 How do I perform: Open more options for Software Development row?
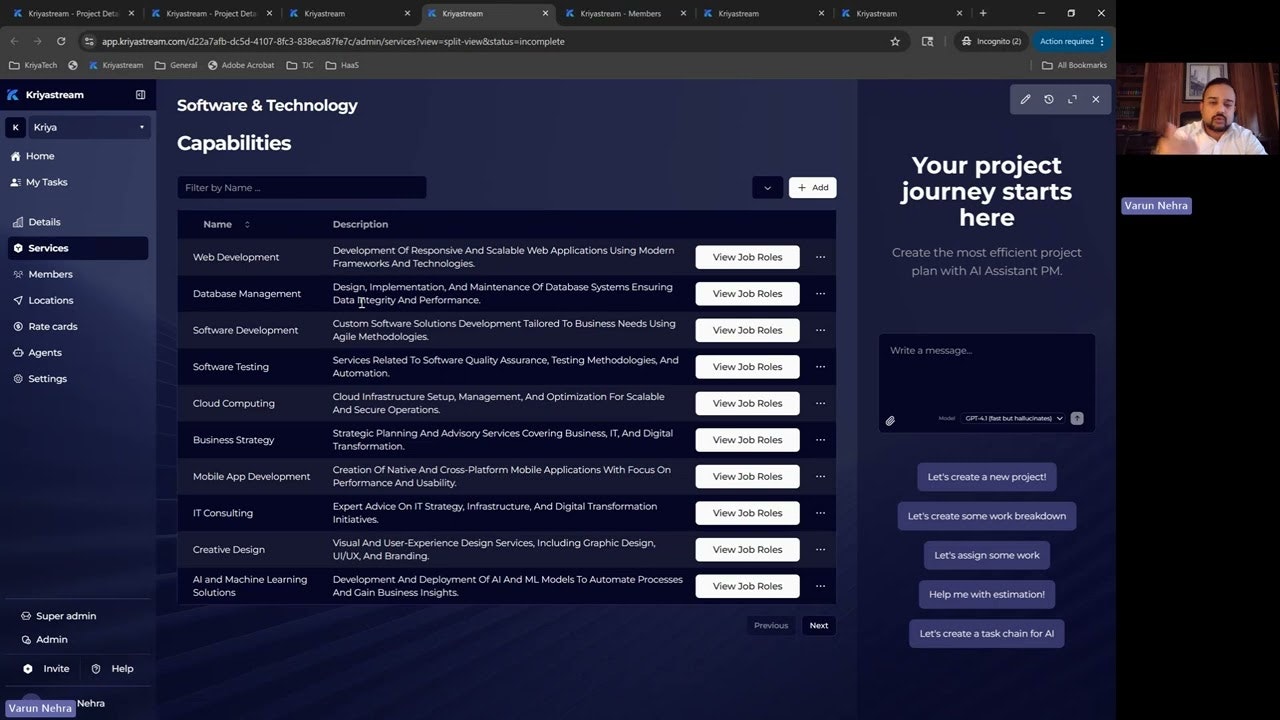[820, 330]
